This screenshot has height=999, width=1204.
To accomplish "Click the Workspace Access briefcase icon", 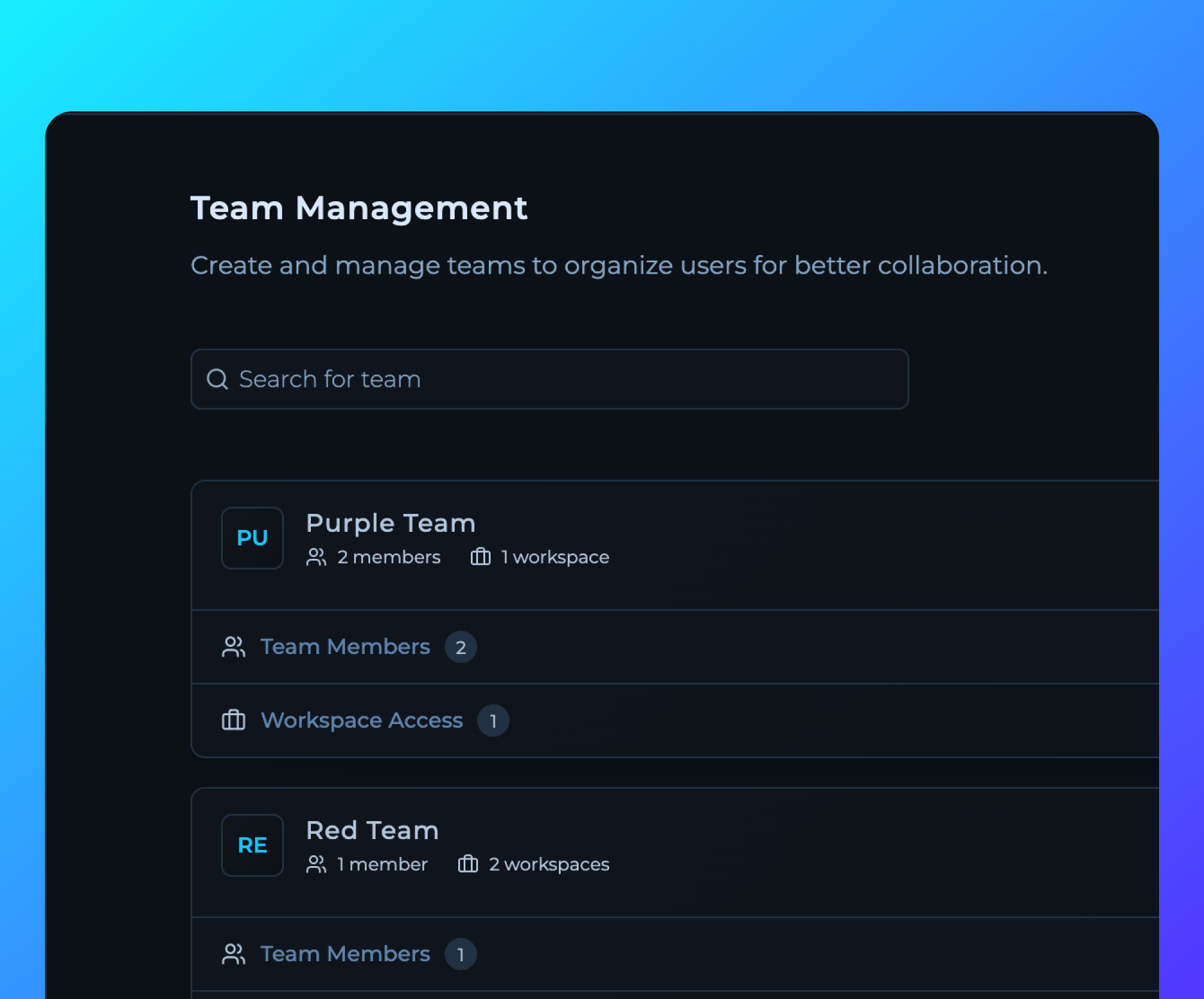I will click(234, 720).
